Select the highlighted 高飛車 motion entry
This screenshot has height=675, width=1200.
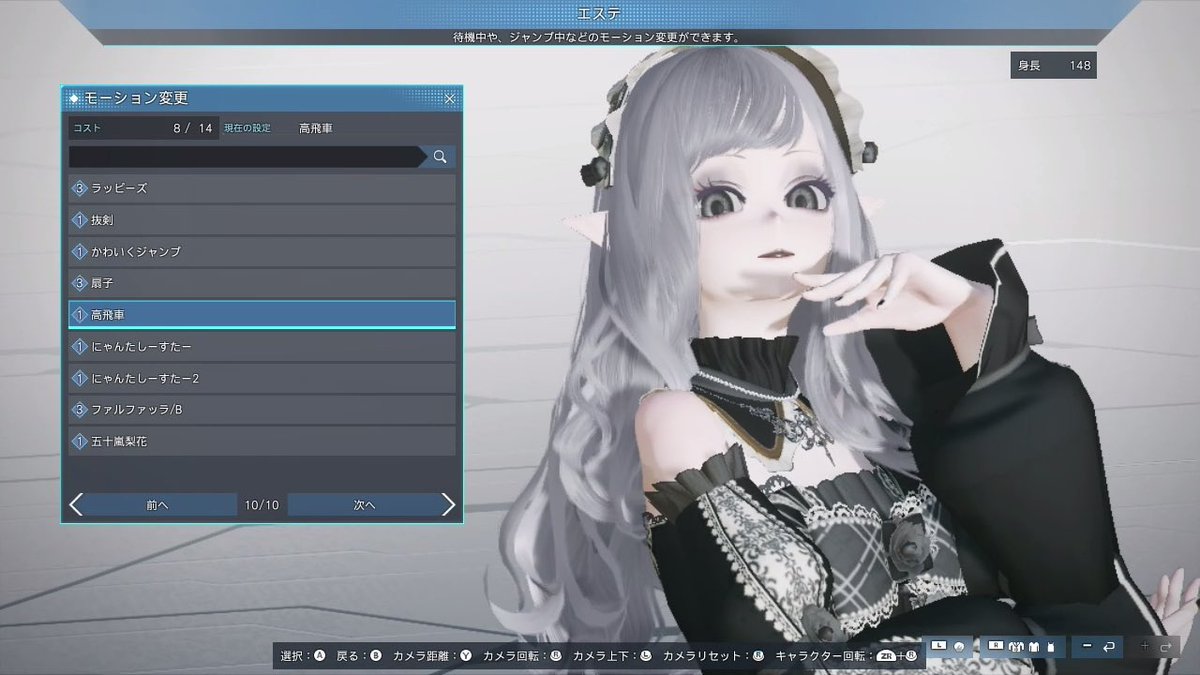coord(262,315)
